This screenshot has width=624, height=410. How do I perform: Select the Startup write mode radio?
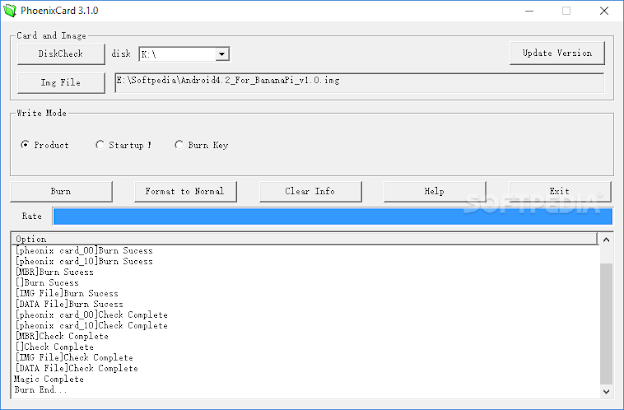(123, 145)
